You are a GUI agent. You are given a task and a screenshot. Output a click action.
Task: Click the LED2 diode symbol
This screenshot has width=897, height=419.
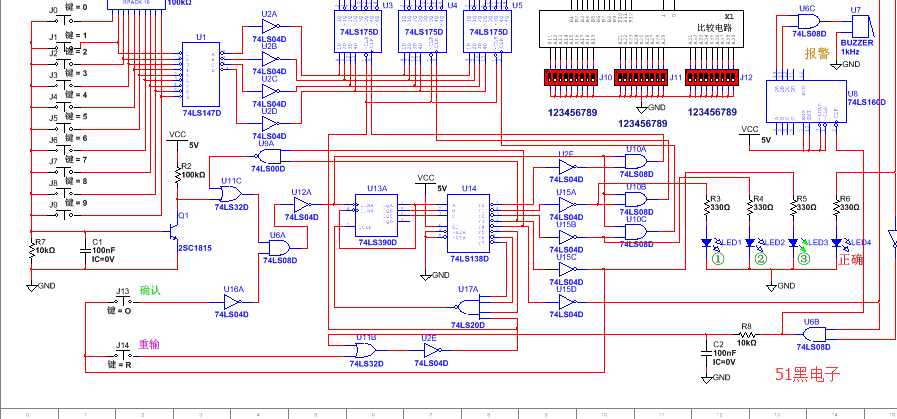pos(750,243)
